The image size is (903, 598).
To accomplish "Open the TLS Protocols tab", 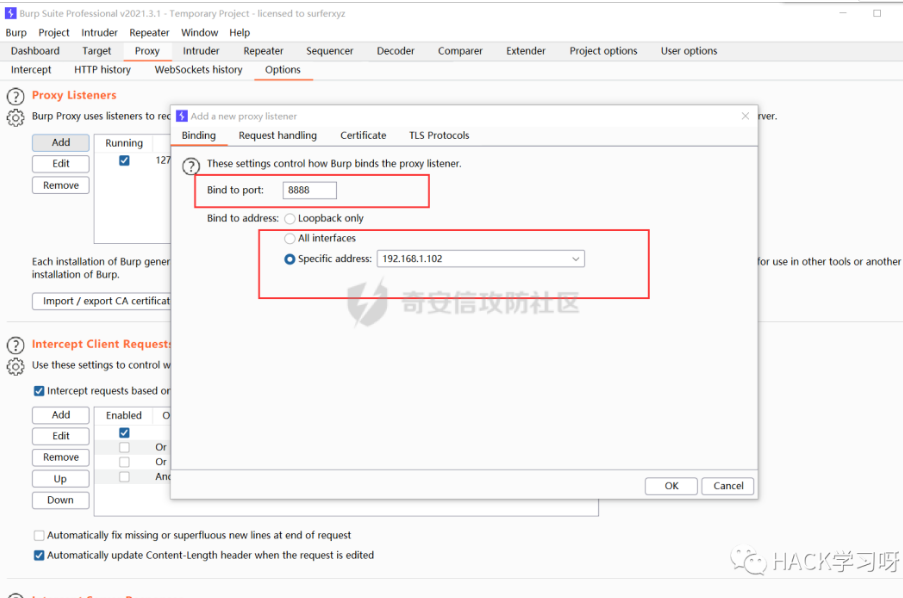I will (439, 135).
